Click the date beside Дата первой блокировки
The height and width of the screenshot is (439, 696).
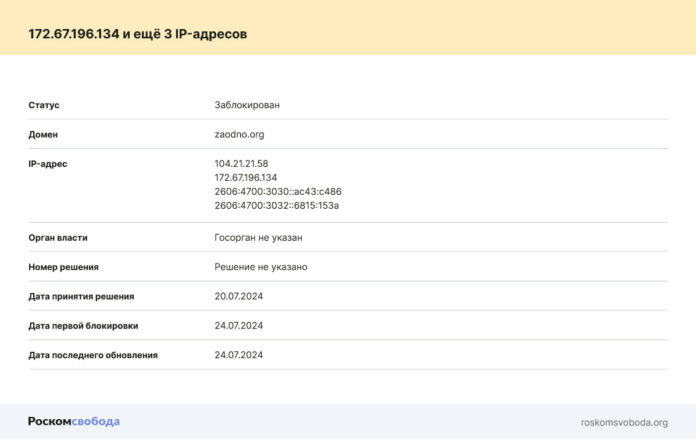(238, 325)
